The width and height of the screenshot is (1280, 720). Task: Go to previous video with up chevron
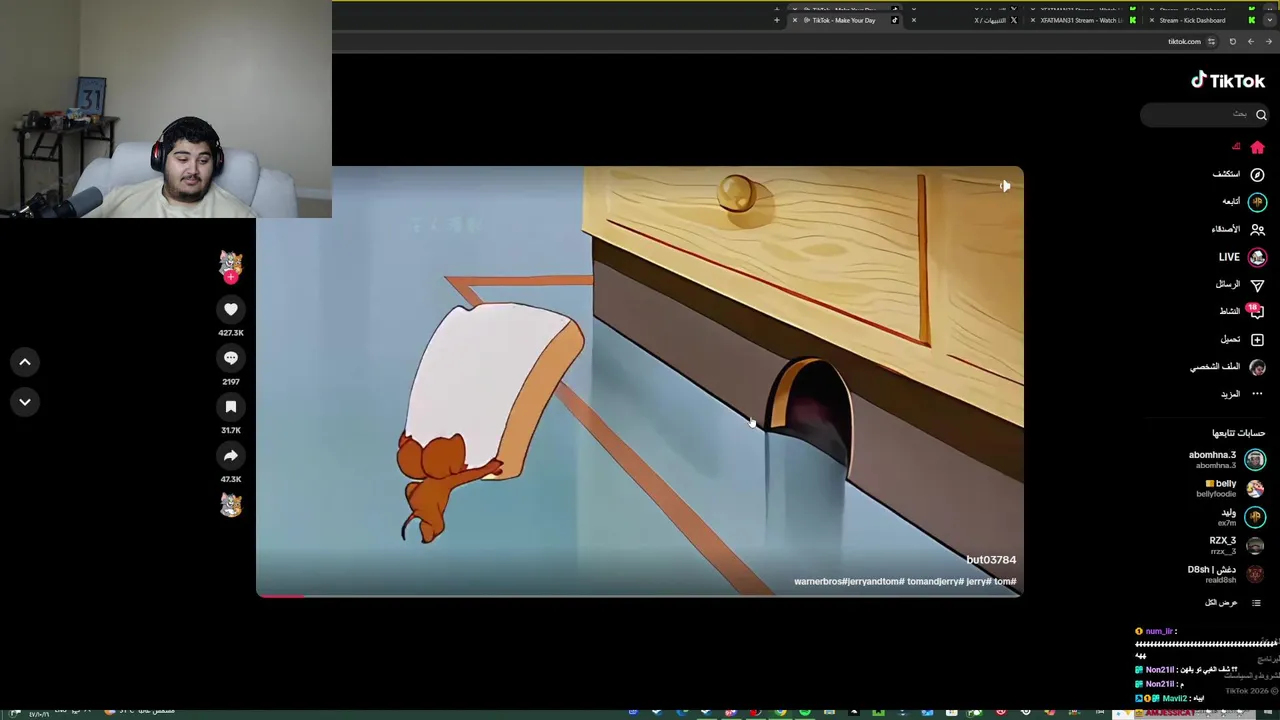coord(25,362)
